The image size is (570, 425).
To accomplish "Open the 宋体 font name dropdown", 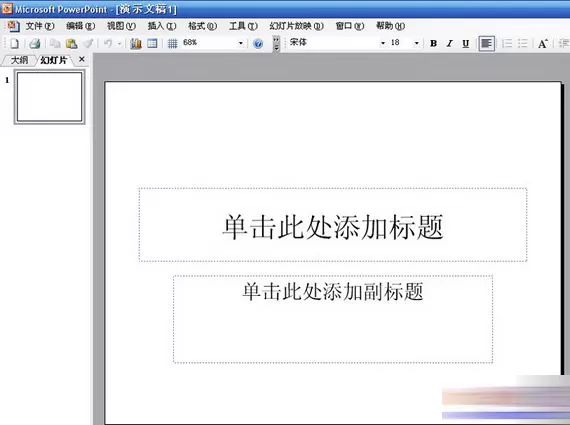I will [x=382, y=43].
